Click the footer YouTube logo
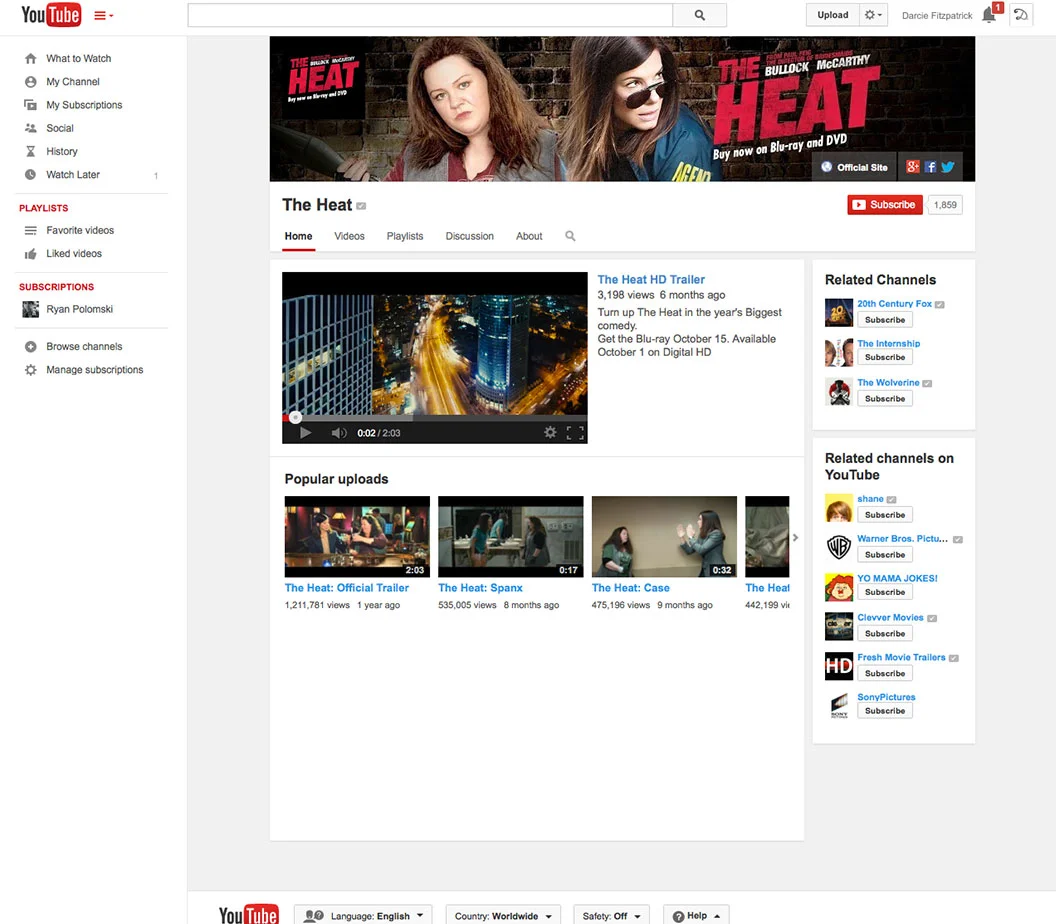Viewport: 1056px width, 924px height. pos(249,915)
